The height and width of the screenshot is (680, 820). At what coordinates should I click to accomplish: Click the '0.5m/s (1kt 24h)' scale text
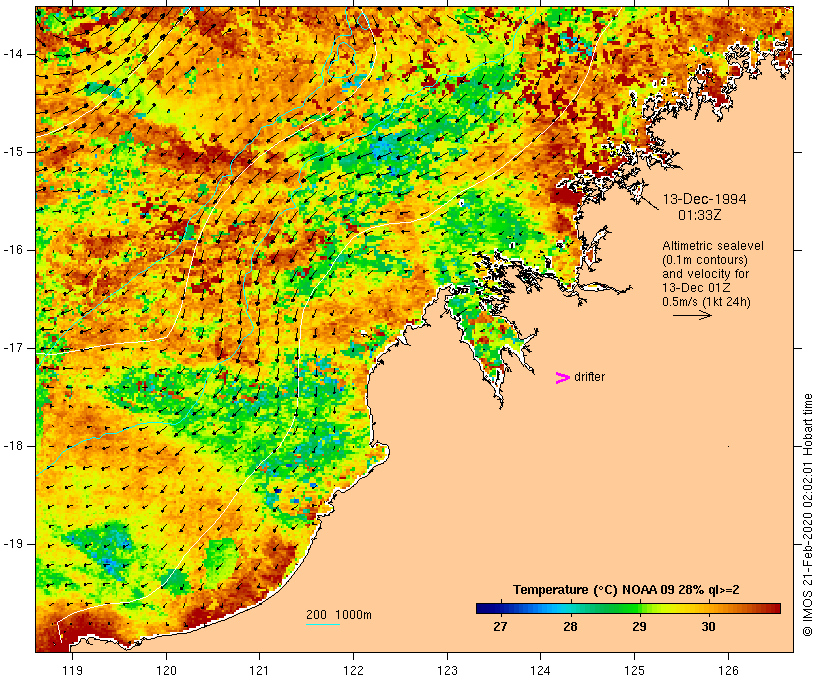point(706,302)
